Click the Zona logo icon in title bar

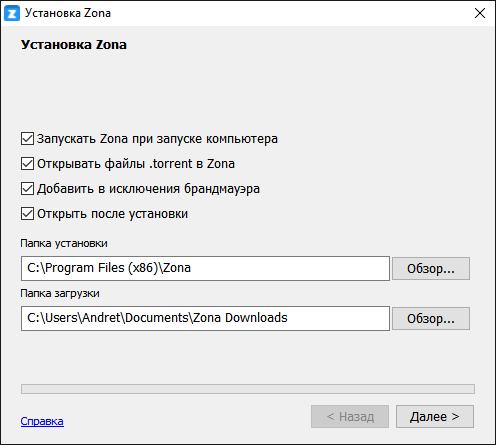tap(12, 13)
